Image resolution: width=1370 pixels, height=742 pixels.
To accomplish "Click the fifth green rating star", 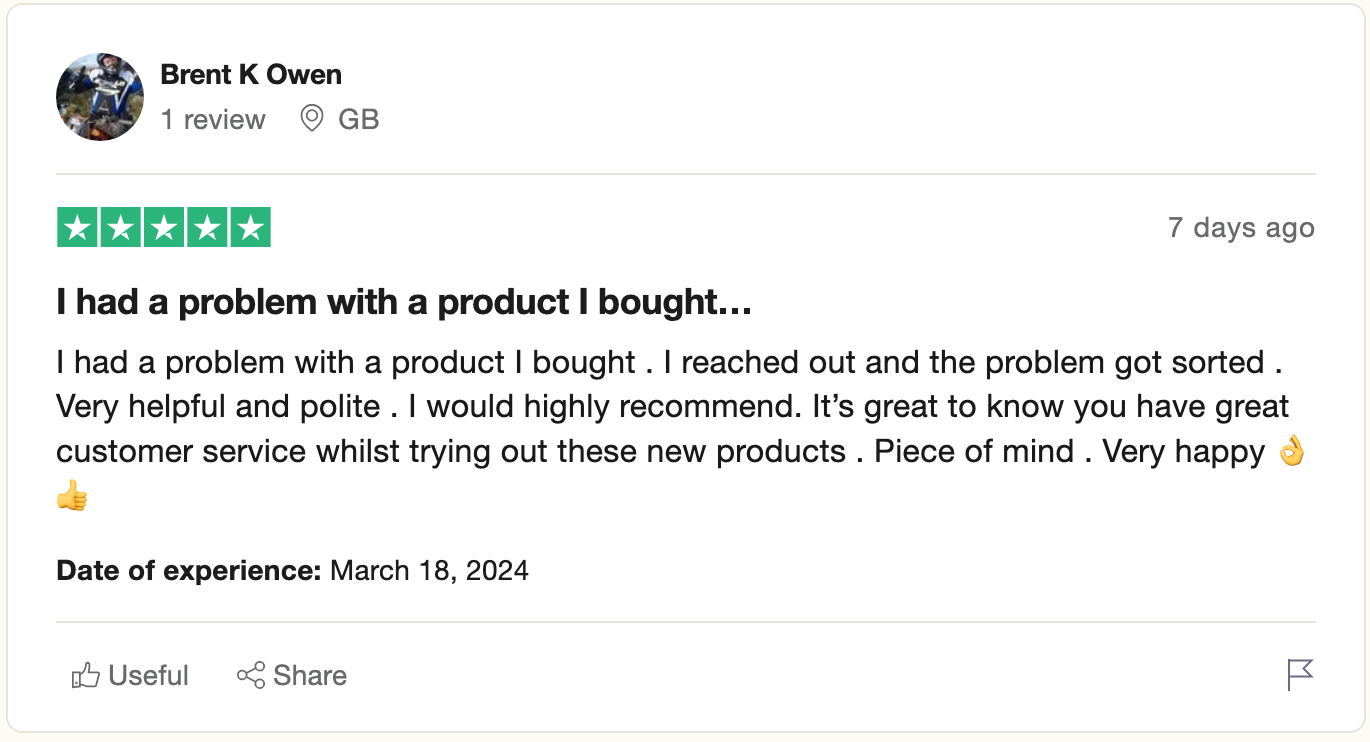I will pyautogui.click(x=250, y=228).
